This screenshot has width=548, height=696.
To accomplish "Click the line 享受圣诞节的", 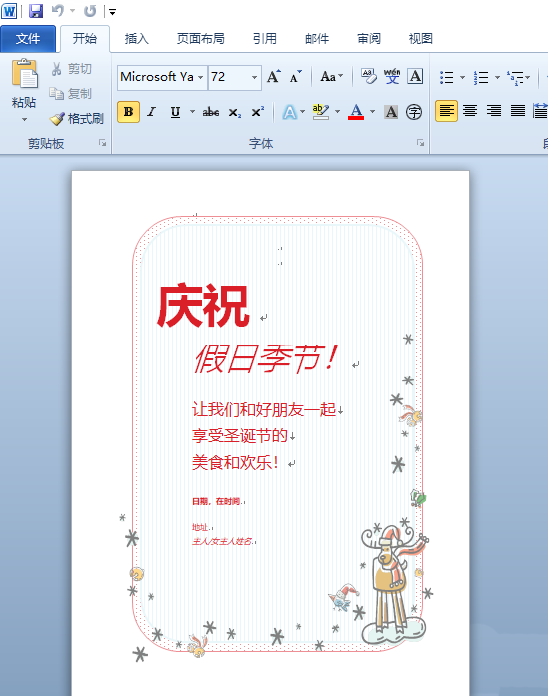I will pyautogui.click(x=240, y=436).
